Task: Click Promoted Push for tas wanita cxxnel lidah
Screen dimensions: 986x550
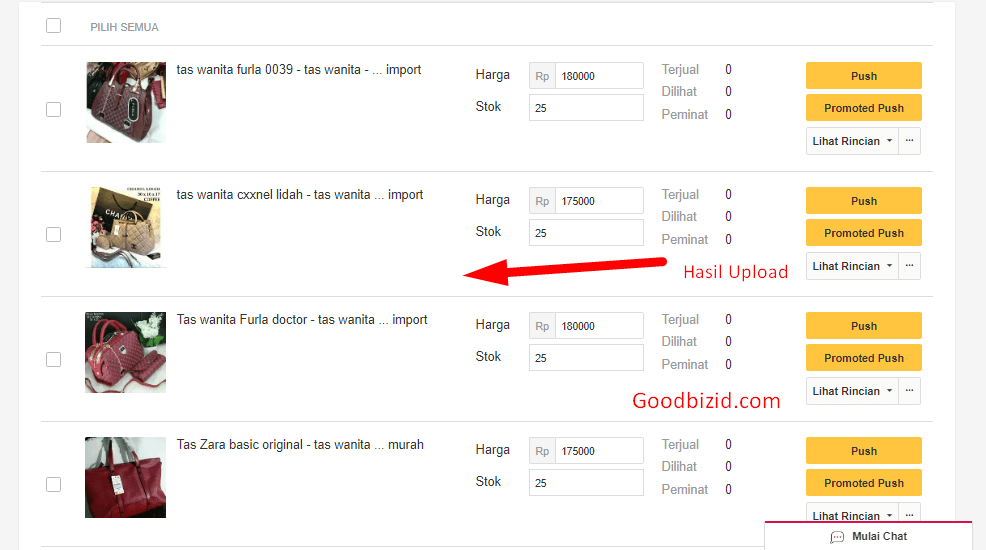Action: click(x=863, y=233)
